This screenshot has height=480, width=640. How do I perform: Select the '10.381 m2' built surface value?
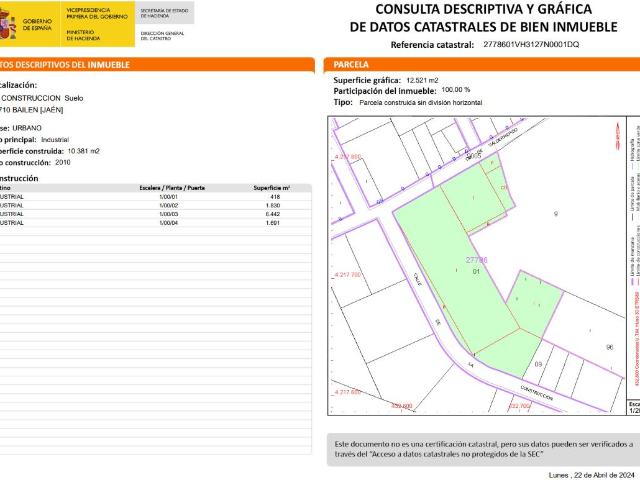coord(83,151)
